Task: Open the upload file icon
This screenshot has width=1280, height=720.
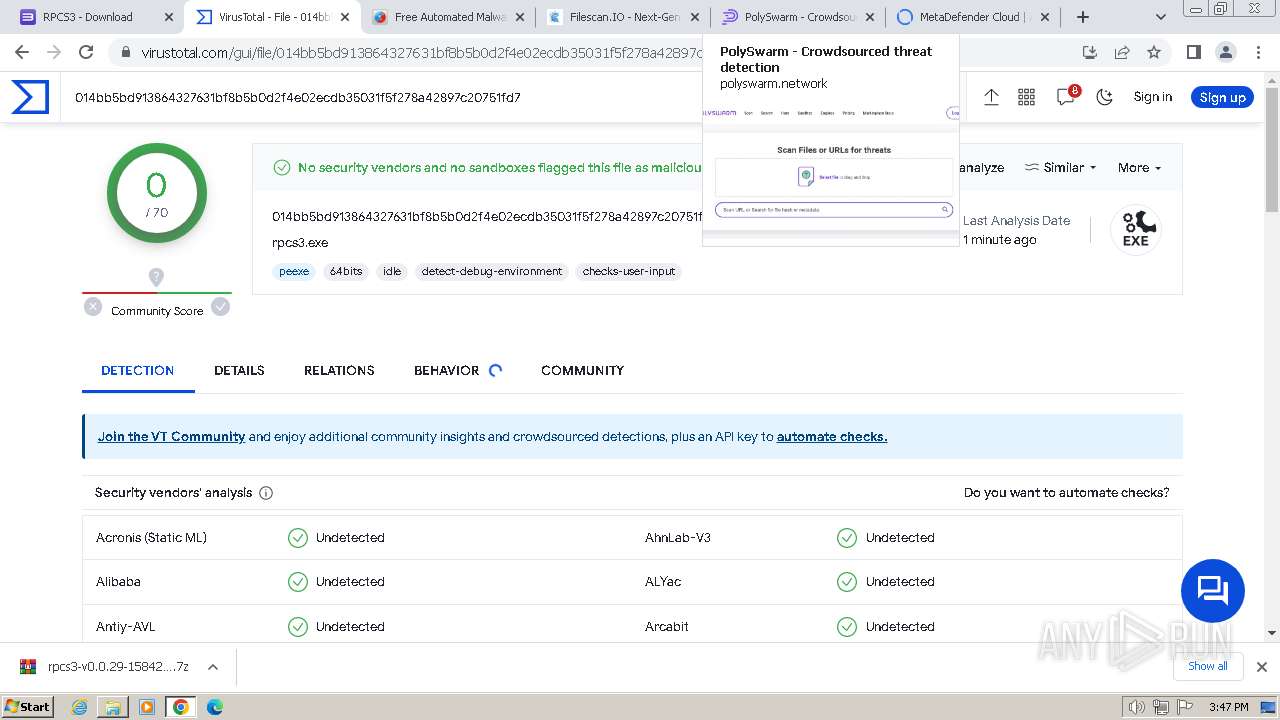Action: 991,97
